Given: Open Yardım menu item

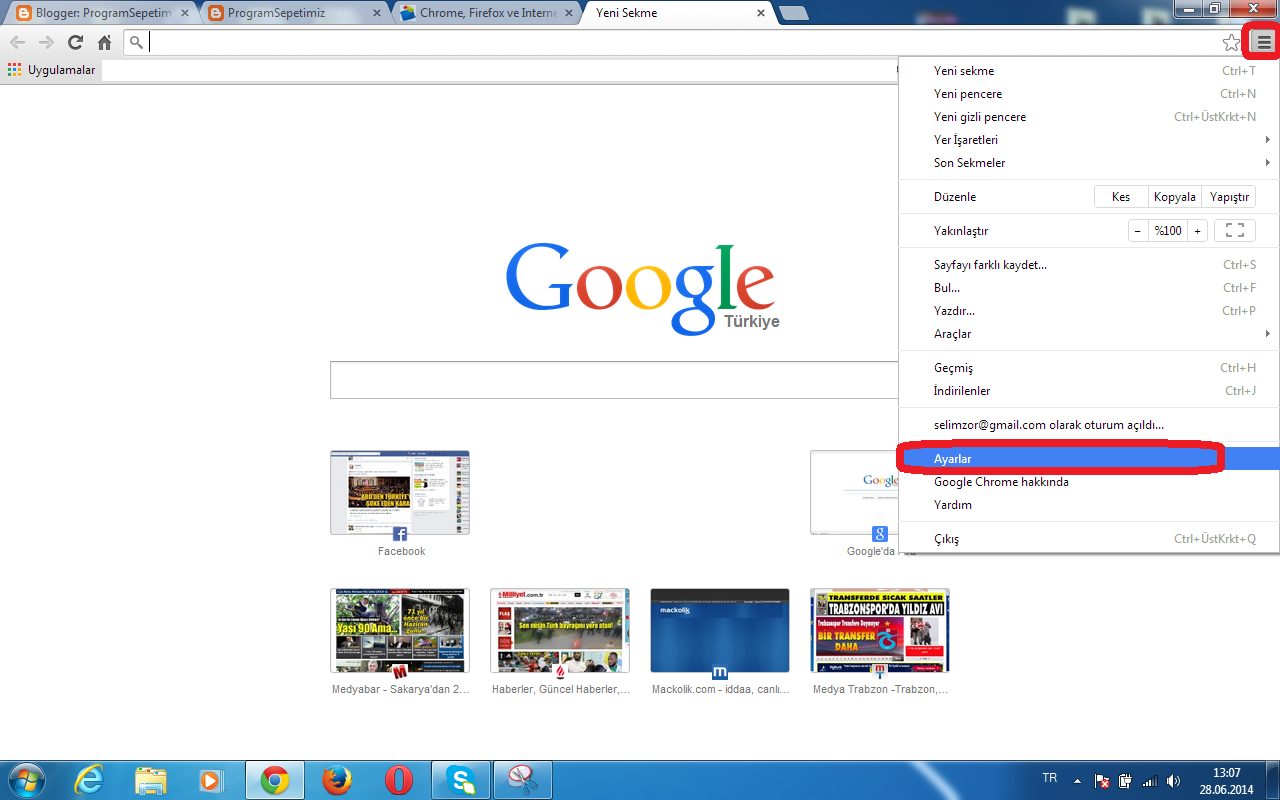Looking at the screenshot, I should pyautogui.click(x=1089, y=505).
